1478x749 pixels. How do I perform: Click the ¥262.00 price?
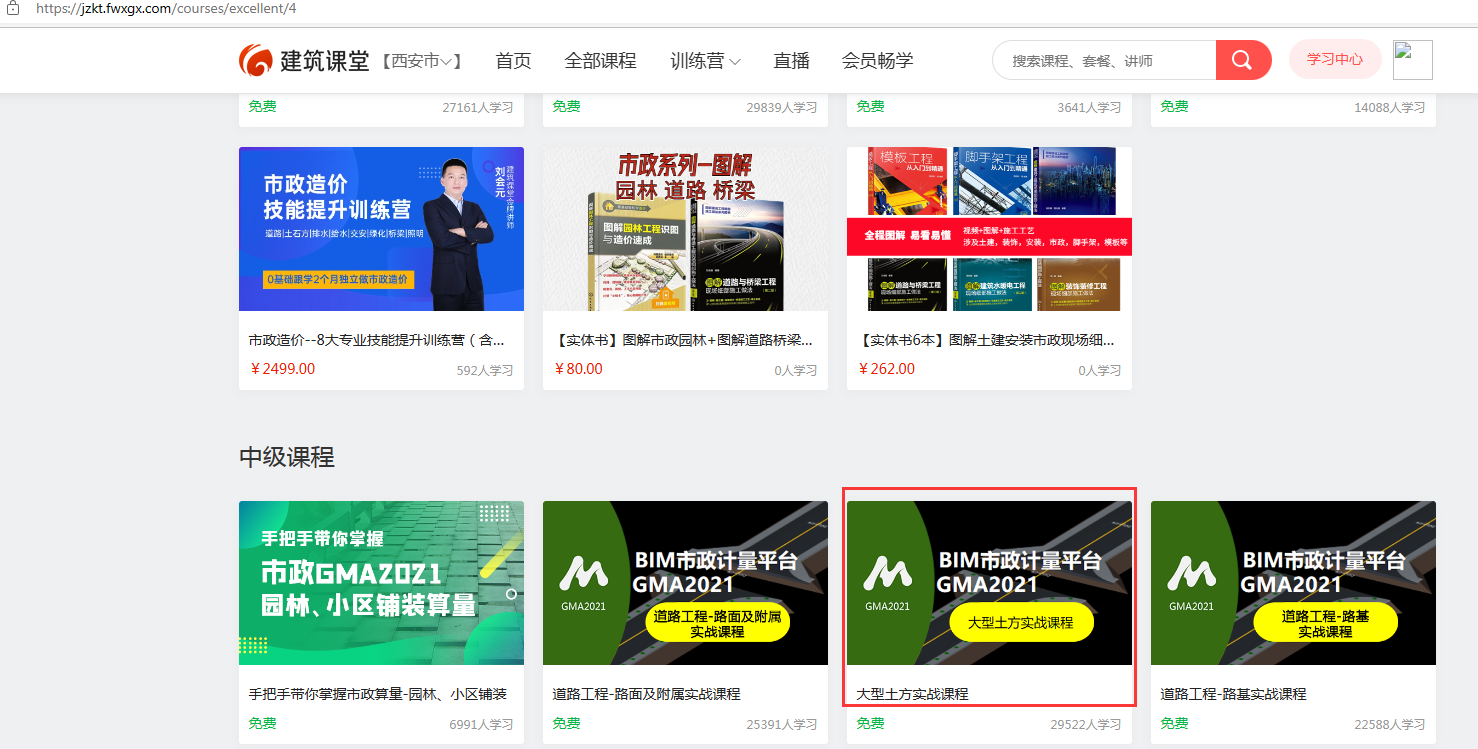coord(887,369)
